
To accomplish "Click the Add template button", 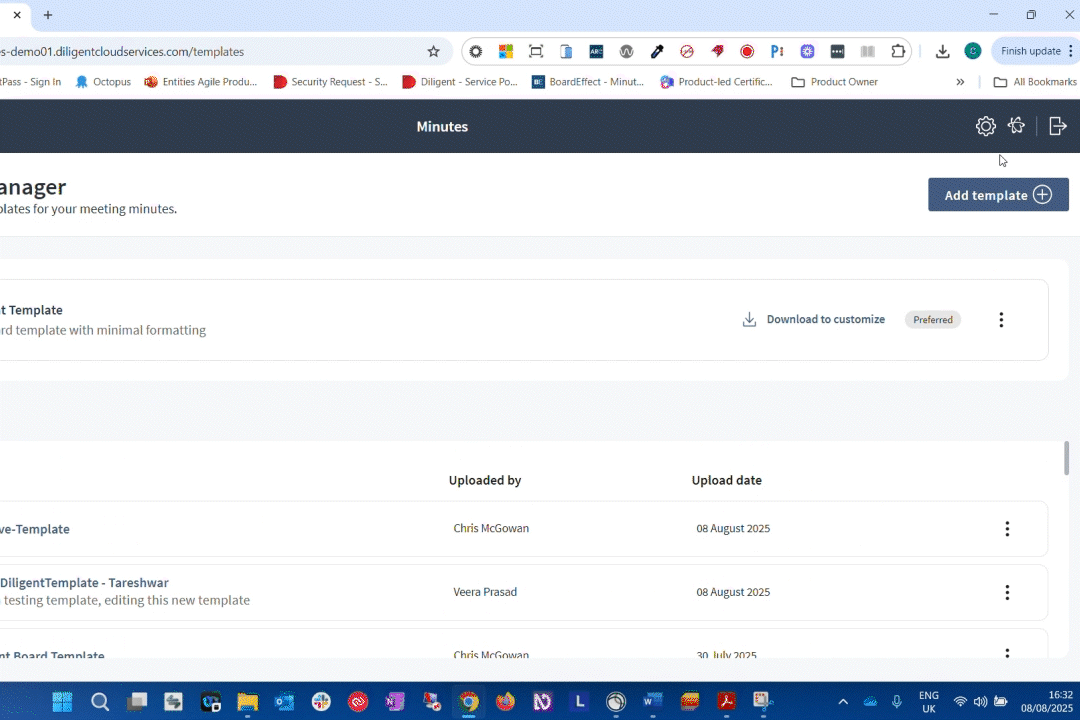I will coord(997,195).
